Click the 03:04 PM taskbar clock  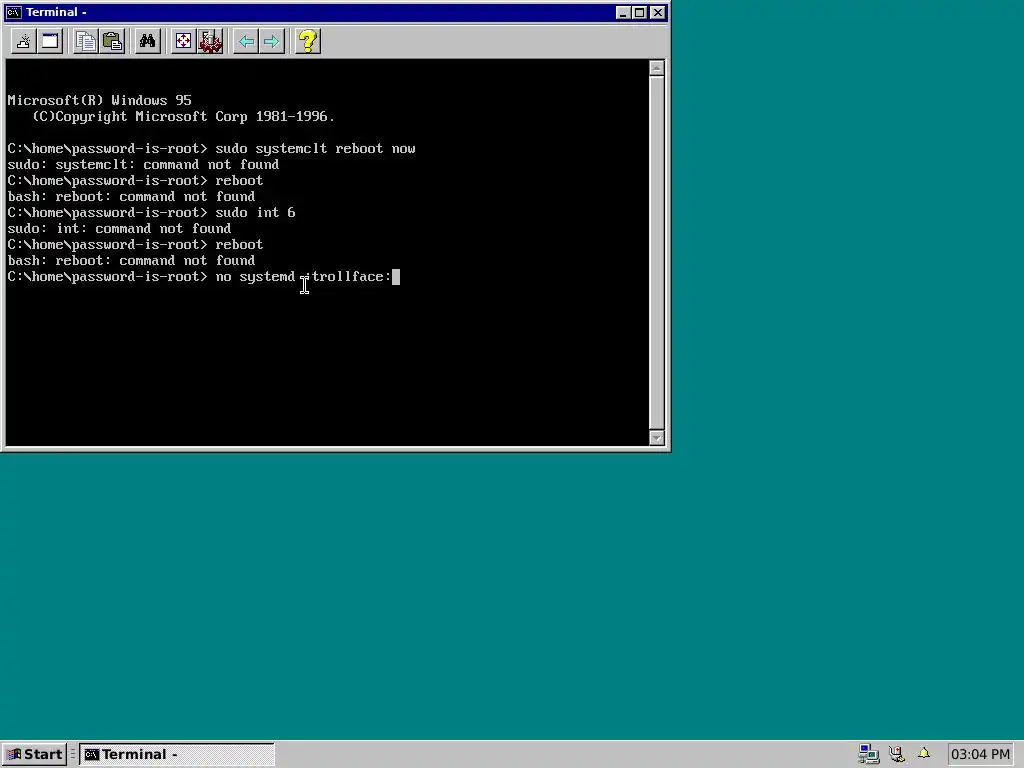pyautogui.click(x=980, y=754)
